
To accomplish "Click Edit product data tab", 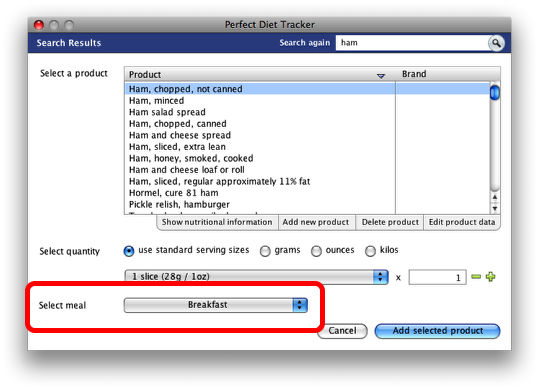I will pos(462,222).
